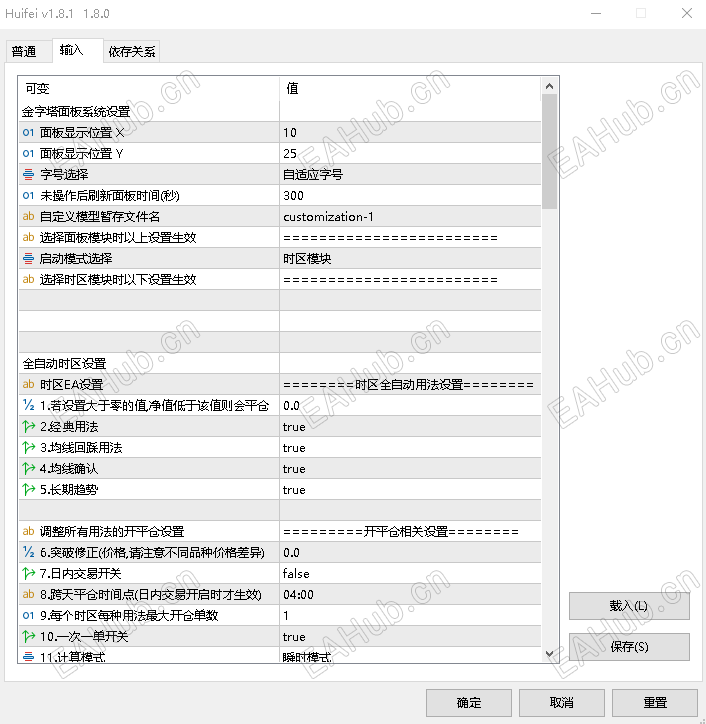Edit value 0.0 for 1.若设置大于零的值
706x724 pixels.
coord(410,405)
